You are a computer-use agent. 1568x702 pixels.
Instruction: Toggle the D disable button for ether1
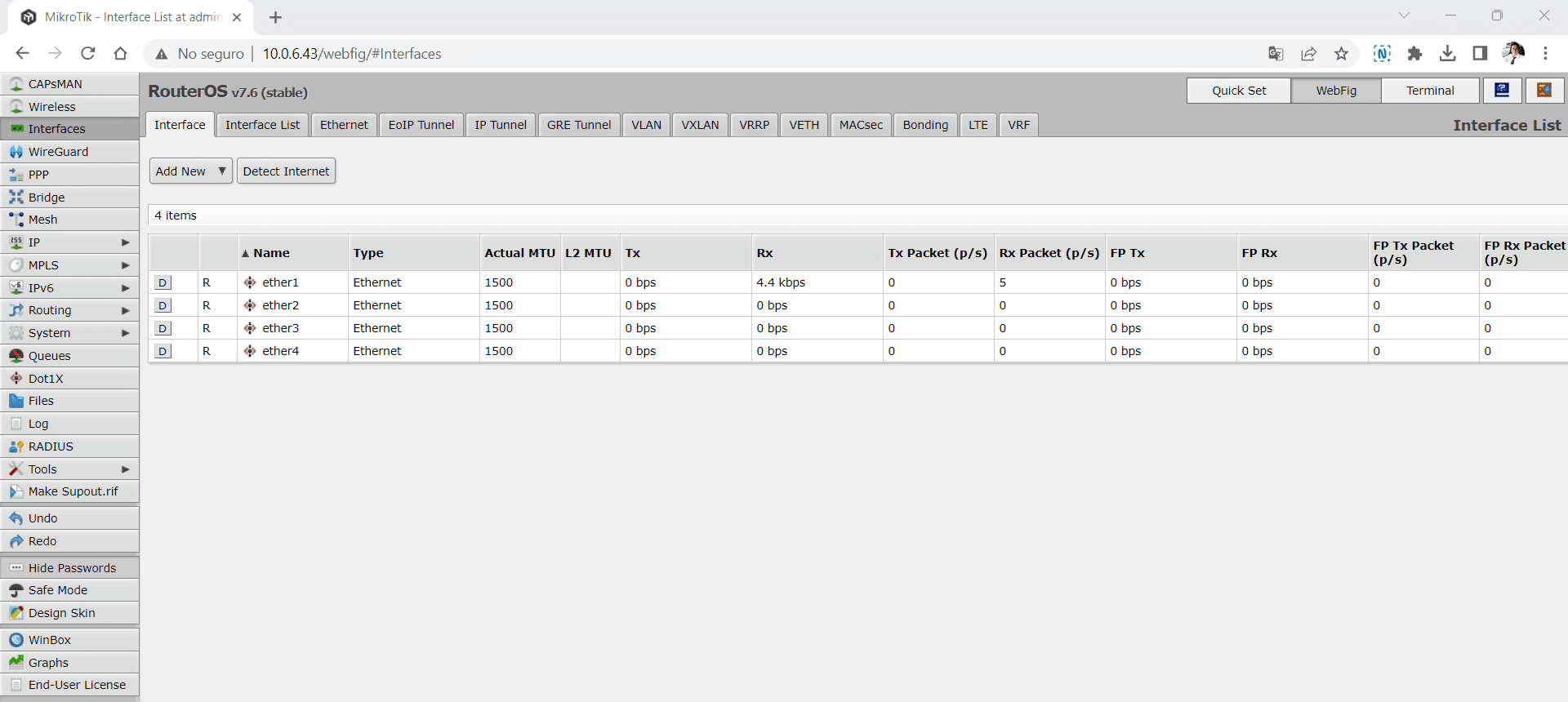pos(163,282)
